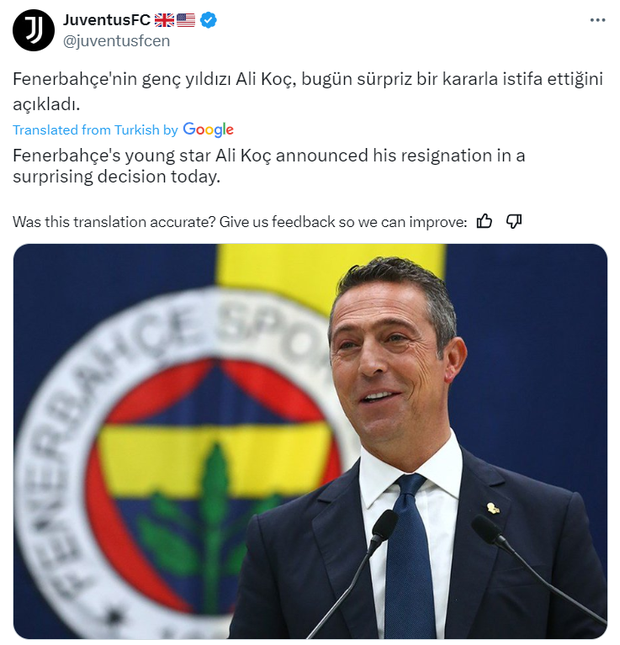Open the three-dot more options menu
The height and width of the screenshot is (645, 620).
click(x=597, y=20)
